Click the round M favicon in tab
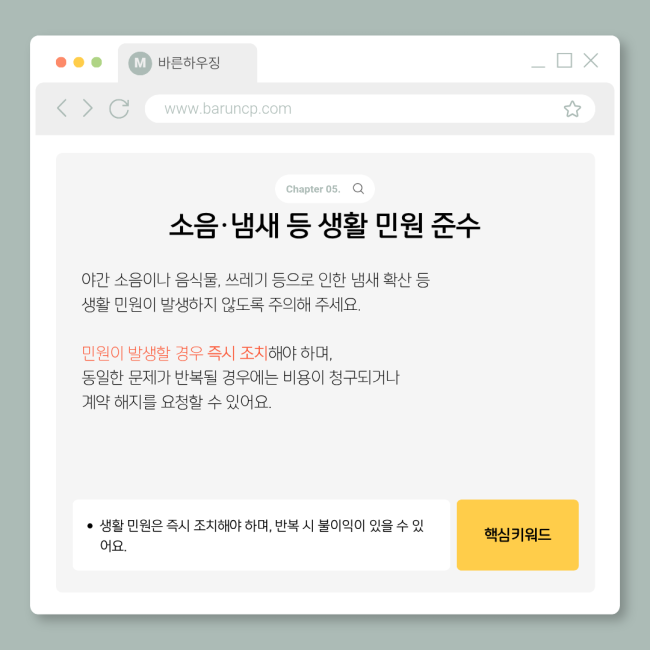 pyautogui.click(x=140, y=63)
